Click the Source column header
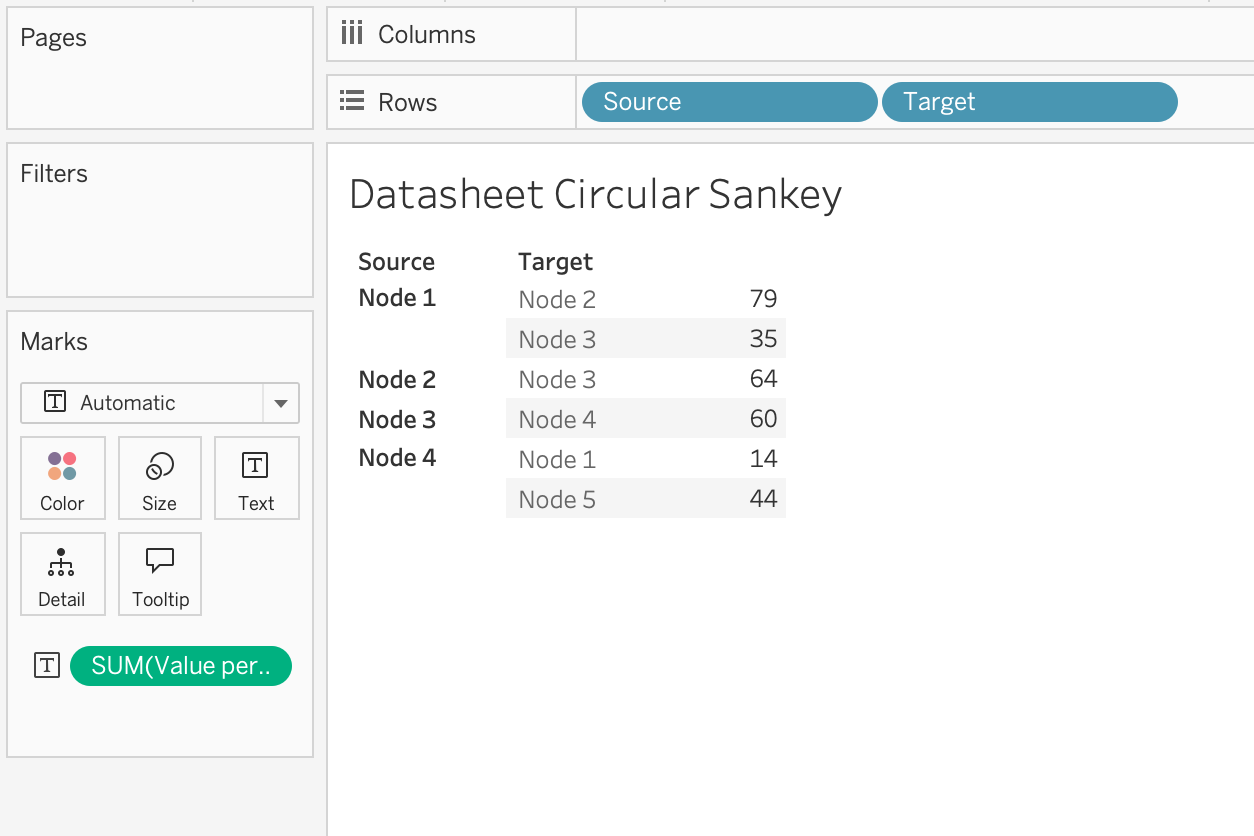The height and width of the screenshot is (836, 1254). tap(396, 262)
